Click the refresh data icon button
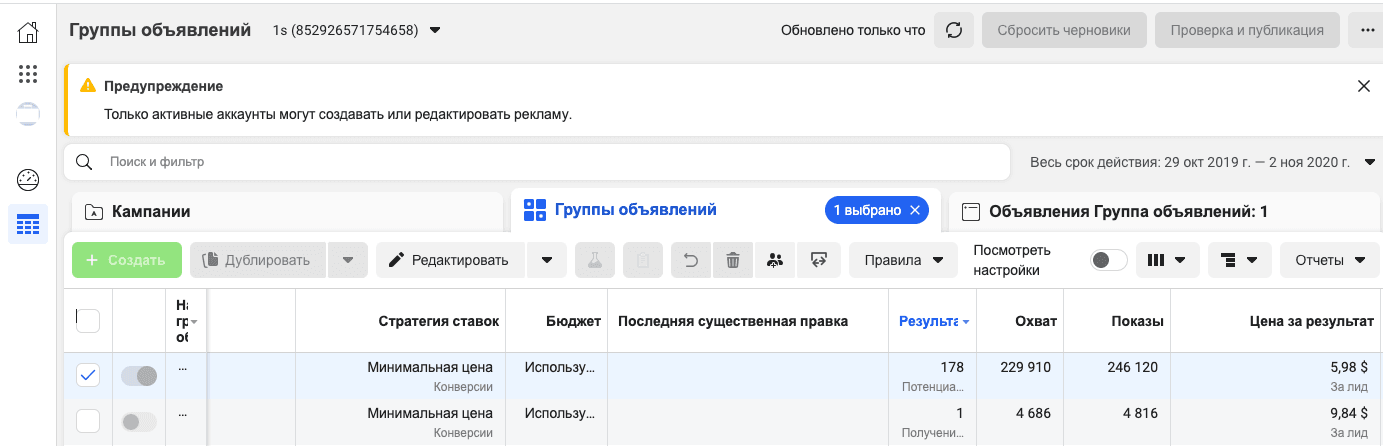The image size is (1383, 446). coord(953,30)
